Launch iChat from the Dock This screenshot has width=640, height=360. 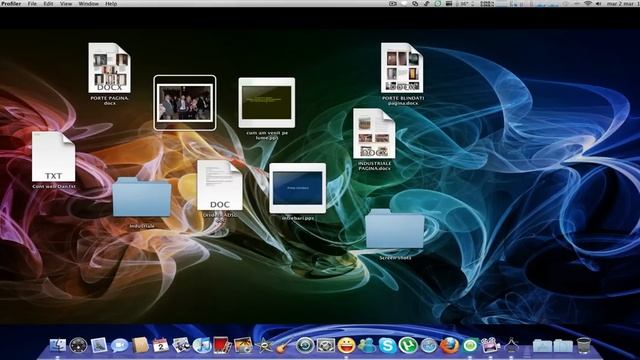tap(120, 346)
